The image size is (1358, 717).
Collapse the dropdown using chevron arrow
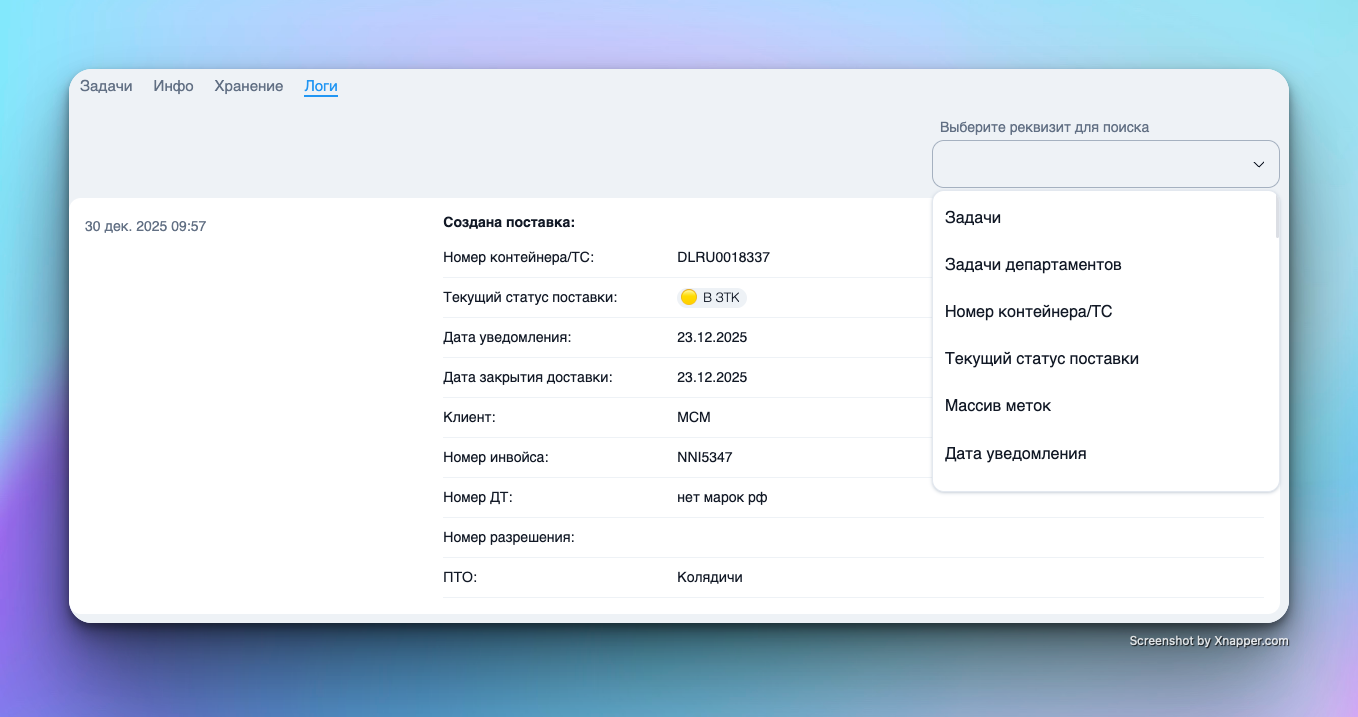pos(1259,164)
